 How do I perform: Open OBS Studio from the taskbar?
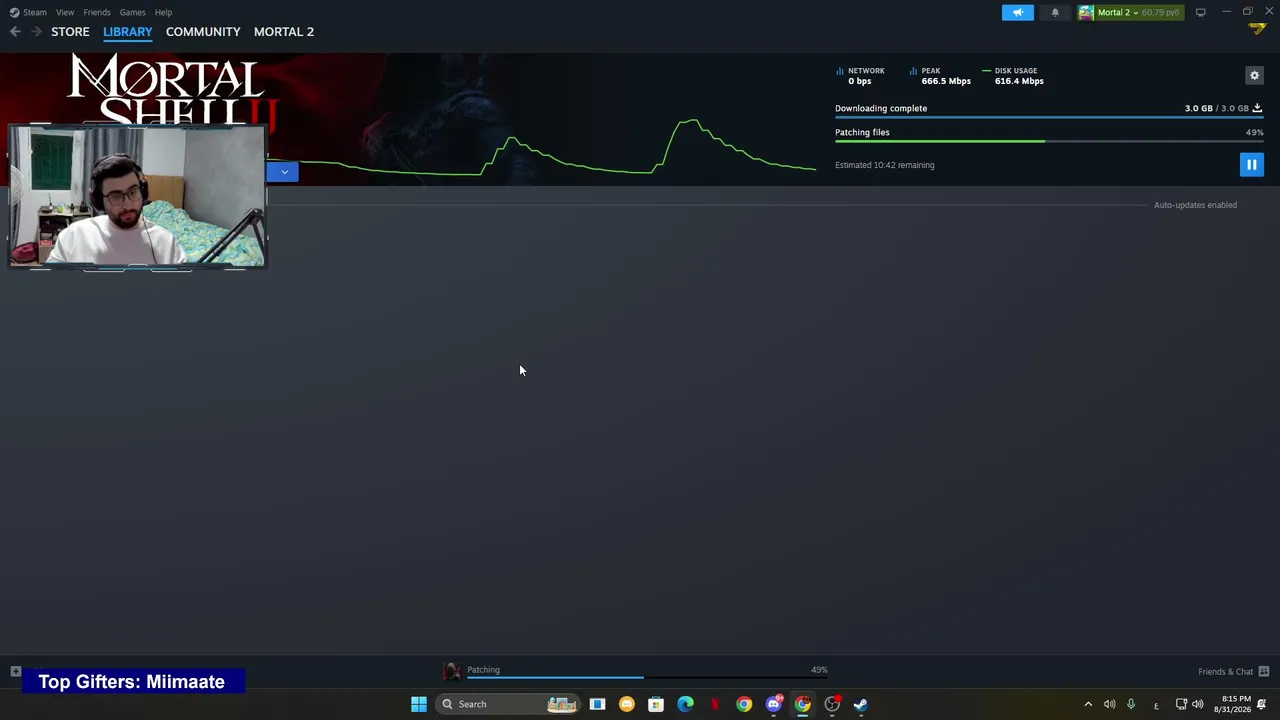(832, 704)
